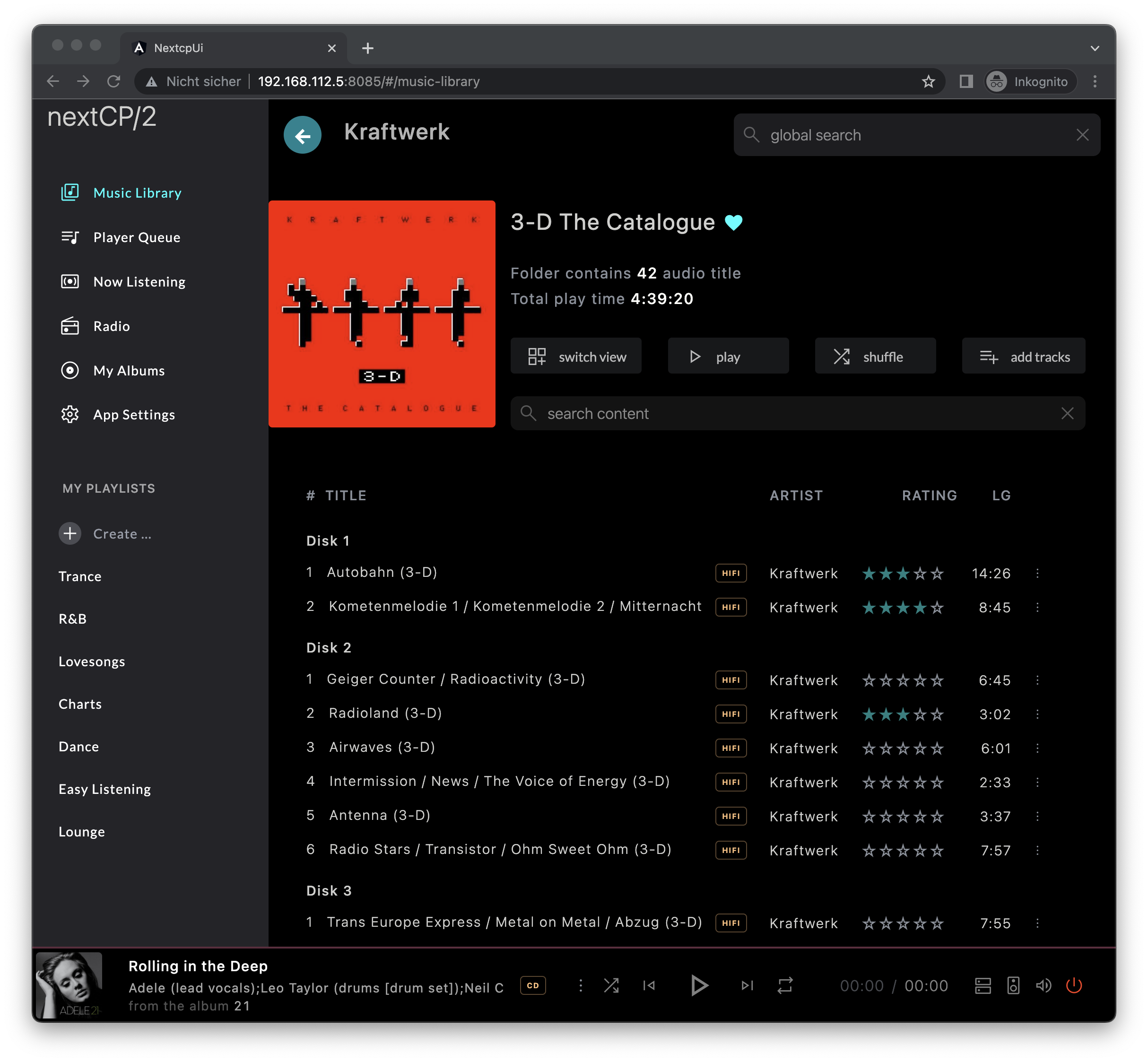Open the now-playing track options menu

(580, 985)
